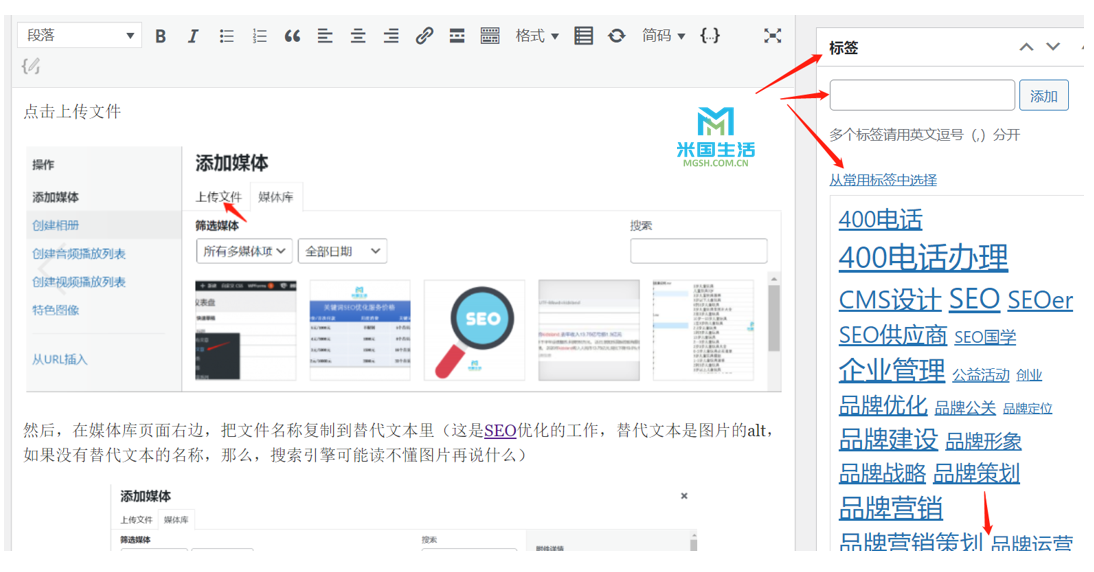Choose the CMS设计 tag
Viewport: 1094px width, 572px height.
[890, 300]
